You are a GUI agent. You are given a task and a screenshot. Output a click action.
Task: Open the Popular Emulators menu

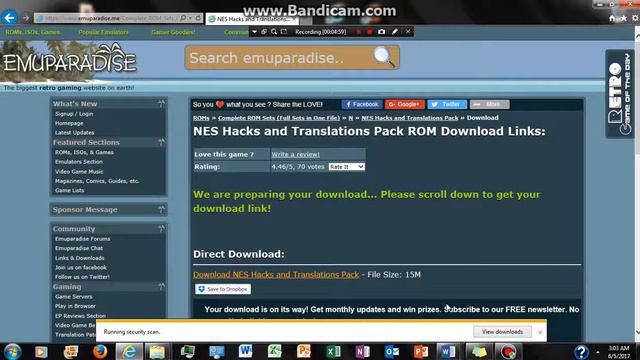[x=103, y=32]
